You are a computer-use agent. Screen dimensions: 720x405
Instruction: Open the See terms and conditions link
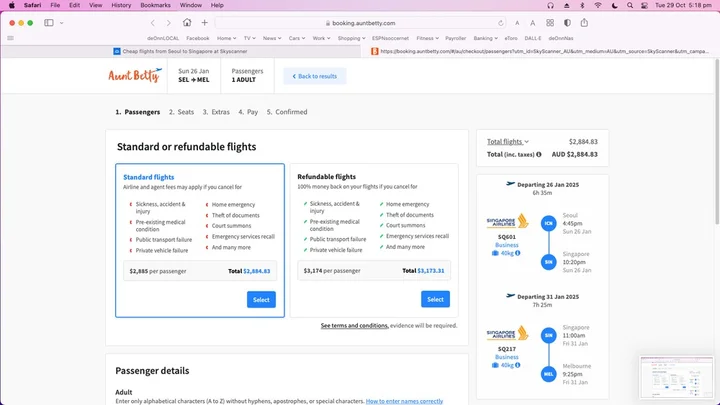pyautogui.click(x=354, y=325)
